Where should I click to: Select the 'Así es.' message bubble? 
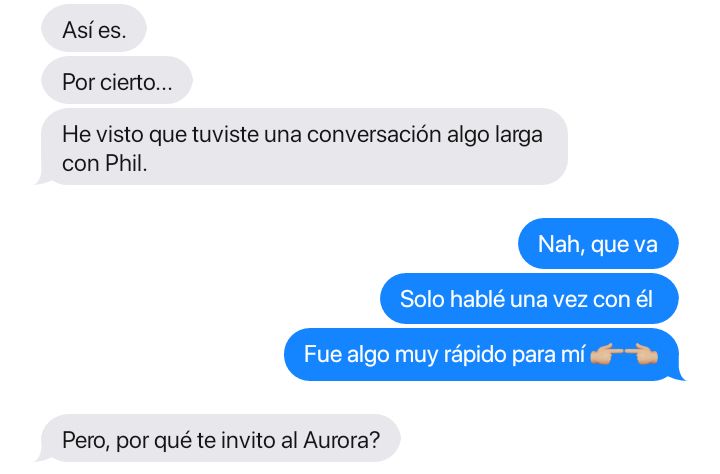(94, 29)
